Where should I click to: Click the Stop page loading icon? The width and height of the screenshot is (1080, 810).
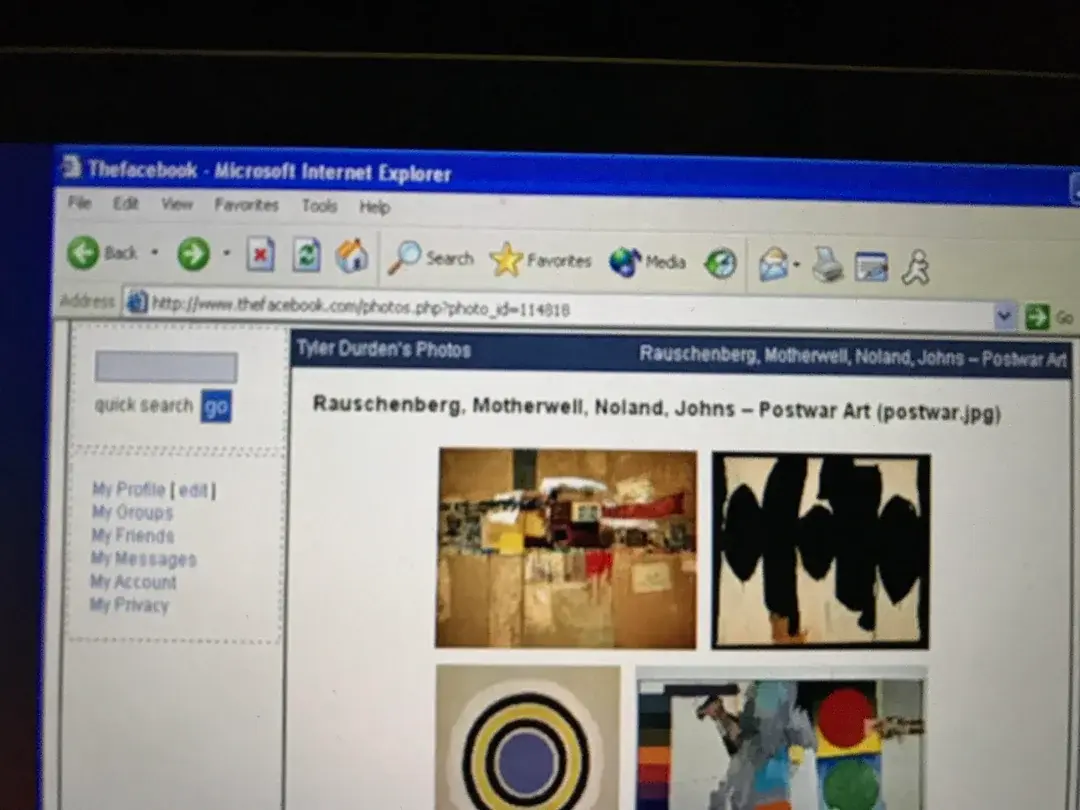(260, 255)
